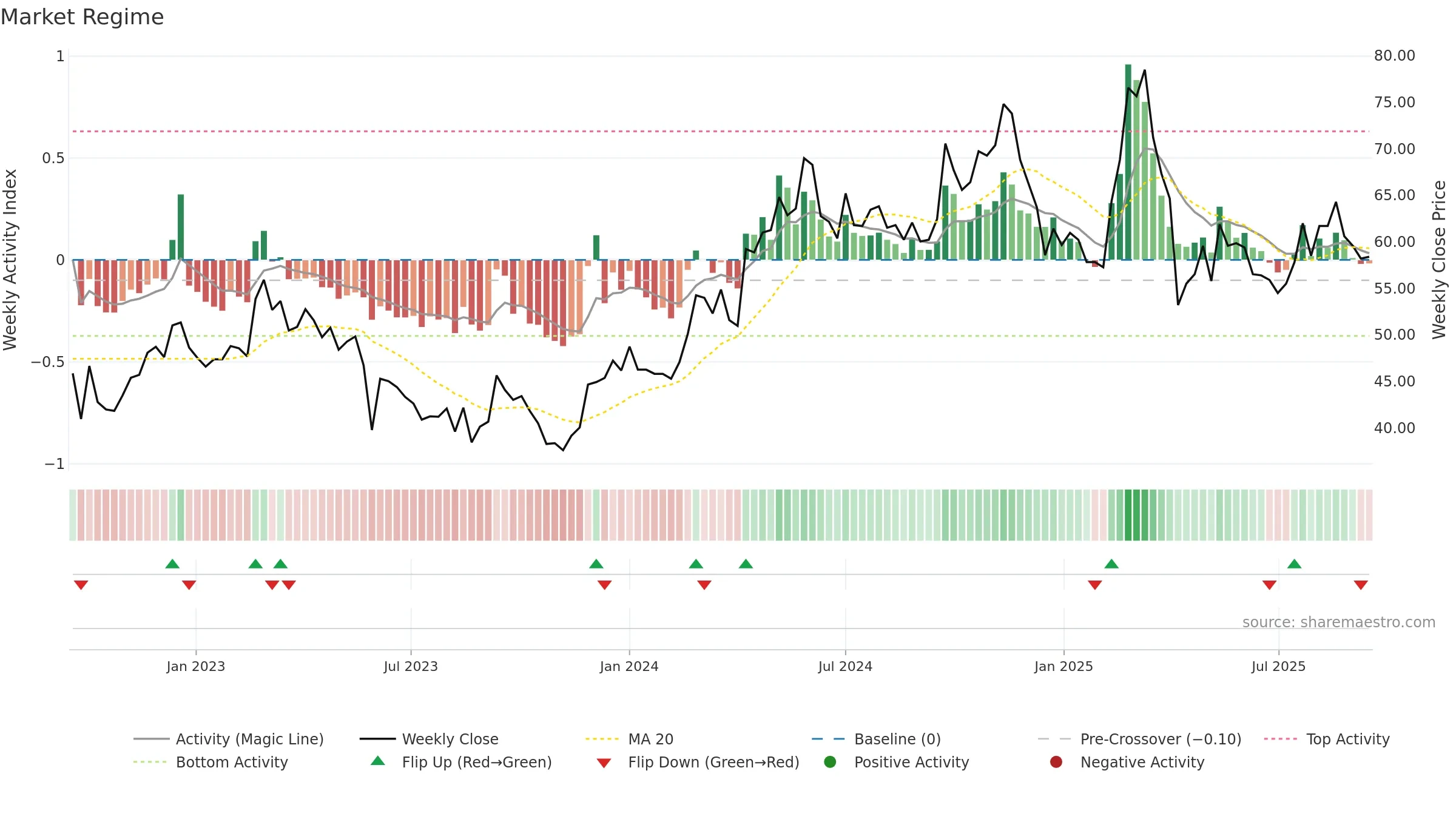Click the Jan 2024 axis label
This screenshot has height=819, width=1456.
pyautogui.click(x=629, y=666)
